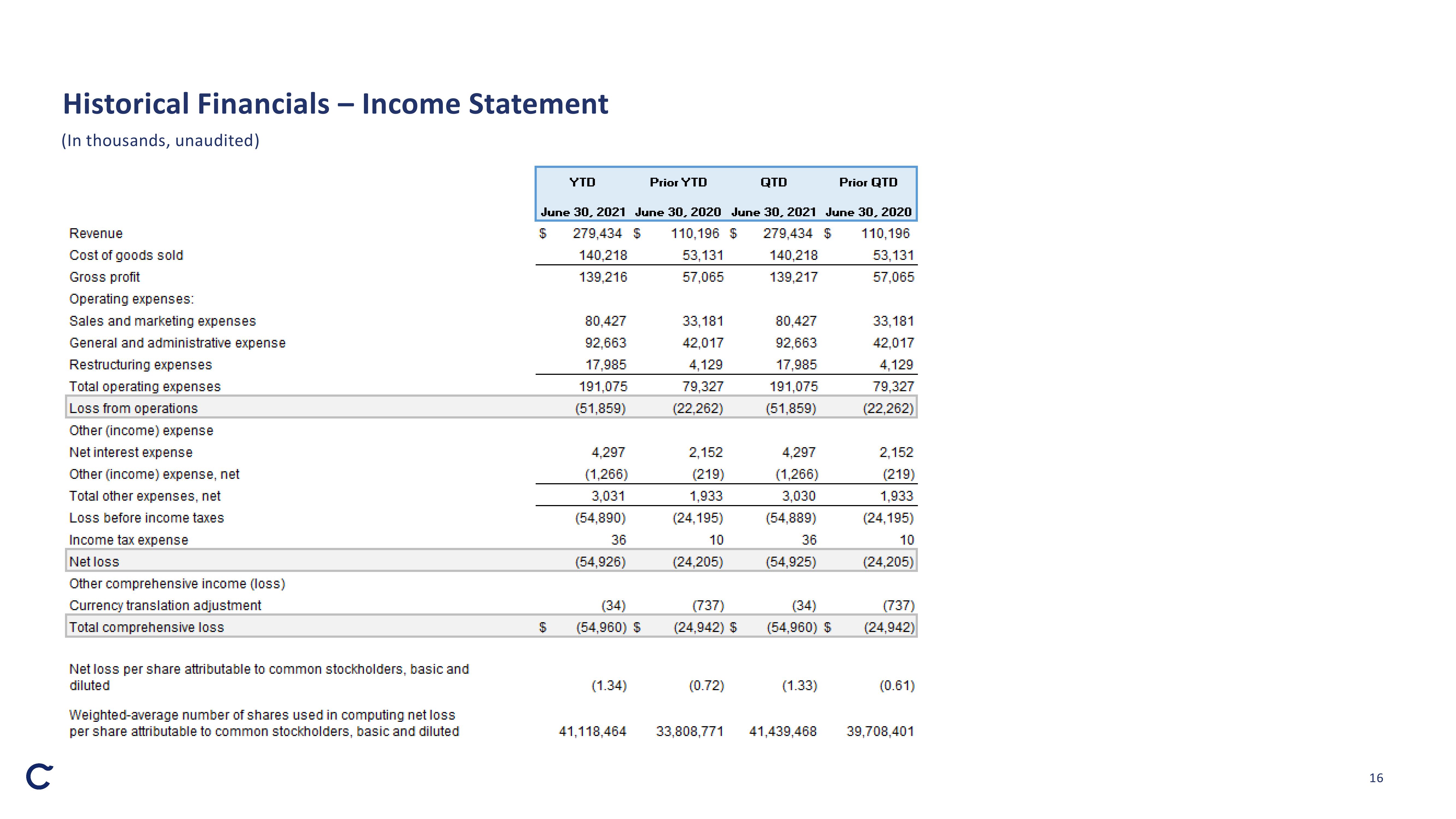Click the Net loss row label
This screenshot has height=819, width=1456.
tap(94, 562)
